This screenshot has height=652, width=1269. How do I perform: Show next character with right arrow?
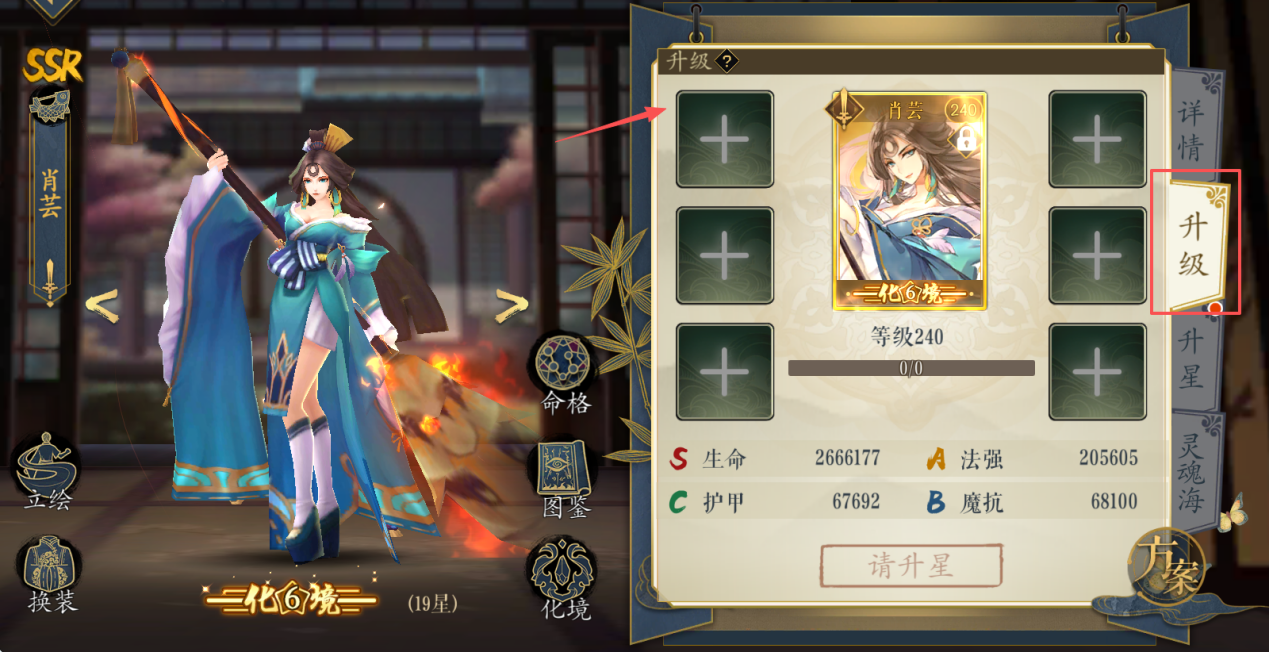point(511,306)
